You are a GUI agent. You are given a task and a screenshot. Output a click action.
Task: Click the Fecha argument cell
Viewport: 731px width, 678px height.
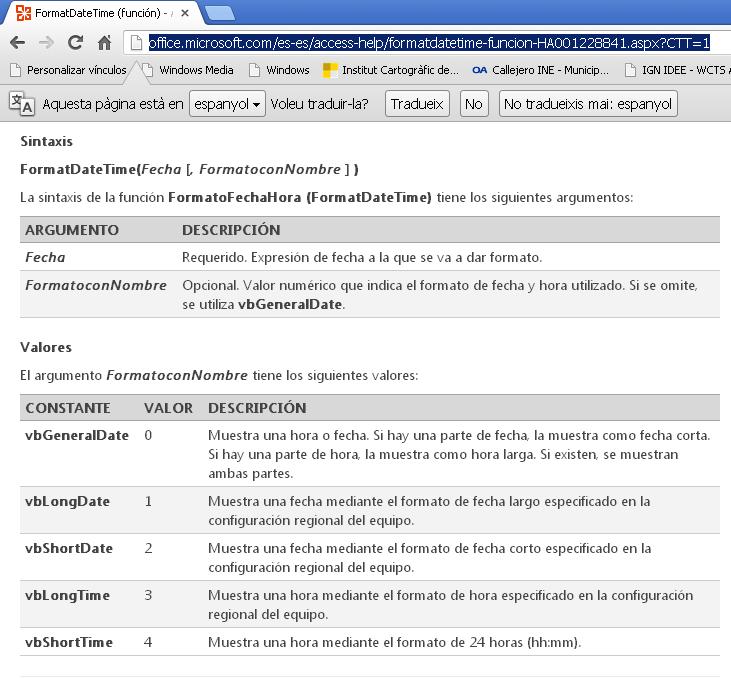[45, 257]
